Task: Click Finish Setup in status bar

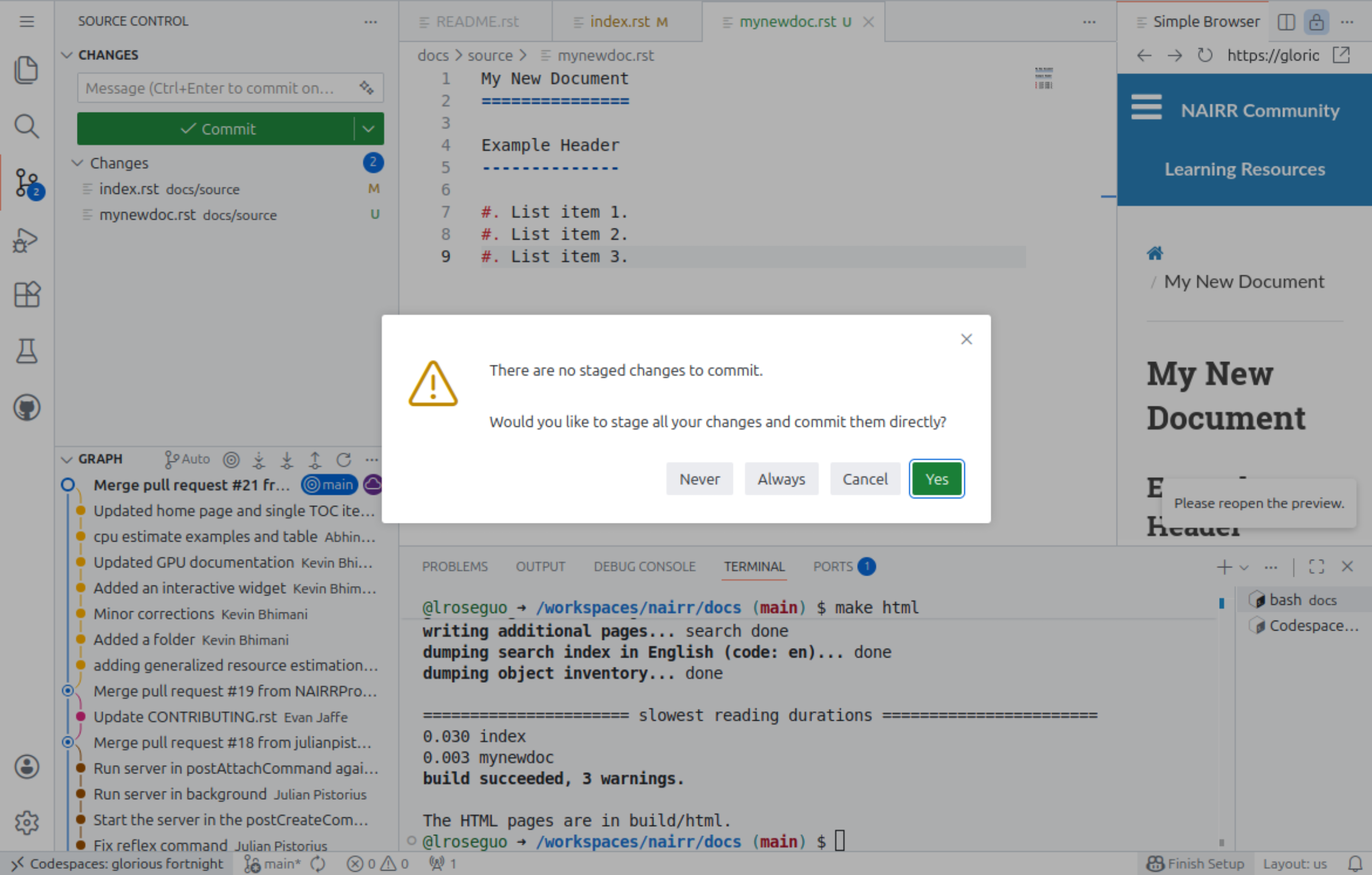Action: click(x=1195, y=863)
